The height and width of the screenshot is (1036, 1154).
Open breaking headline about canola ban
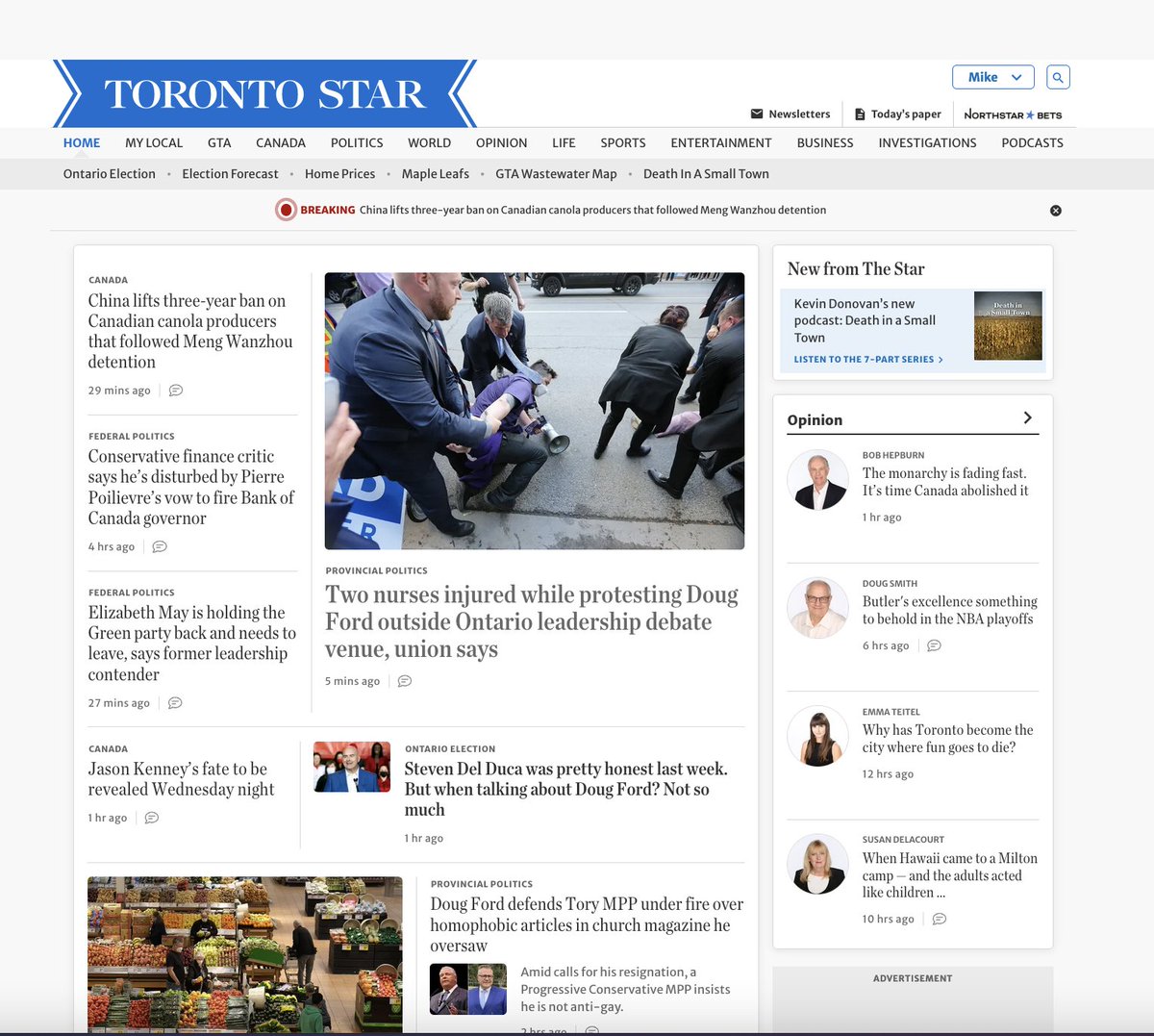point(592,210)
